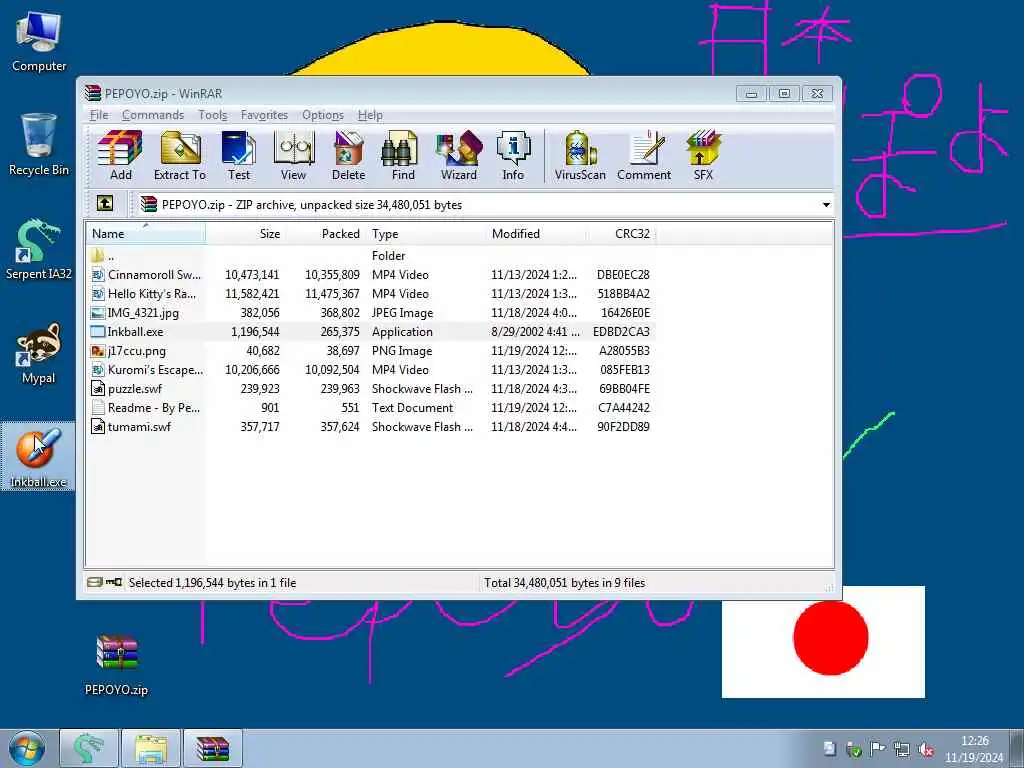Image resolution: width=1024 pixels, height=768 pixels.
Task: Select the Serpent IA32 shortcut
Action: point(39,249)
